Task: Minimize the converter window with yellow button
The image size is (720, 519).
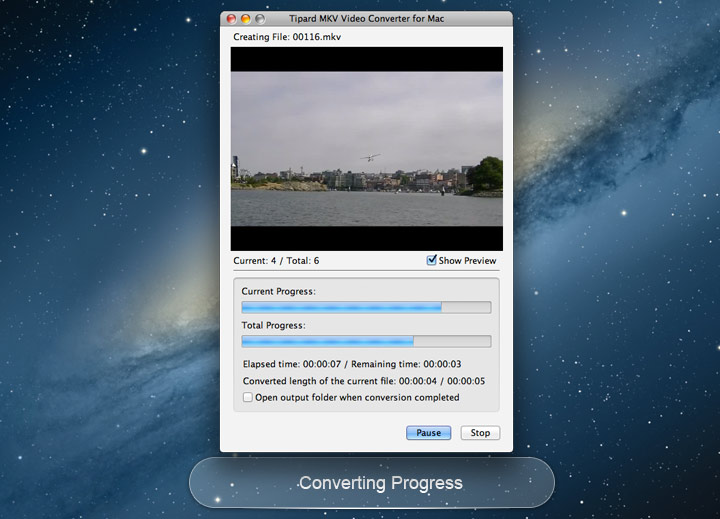Action: tap(246, 19)
